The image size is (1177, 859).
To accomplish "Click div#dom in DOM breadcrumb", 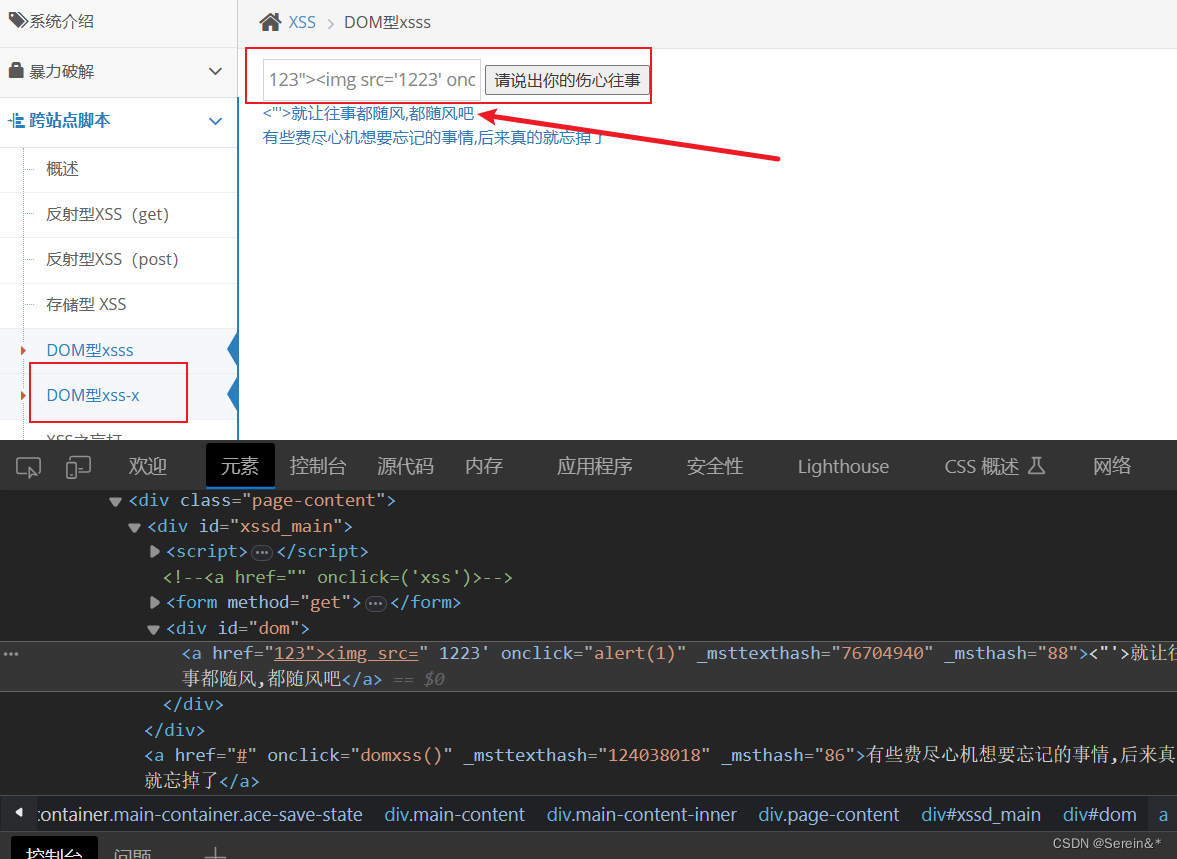I will [x=1100, y=815].
